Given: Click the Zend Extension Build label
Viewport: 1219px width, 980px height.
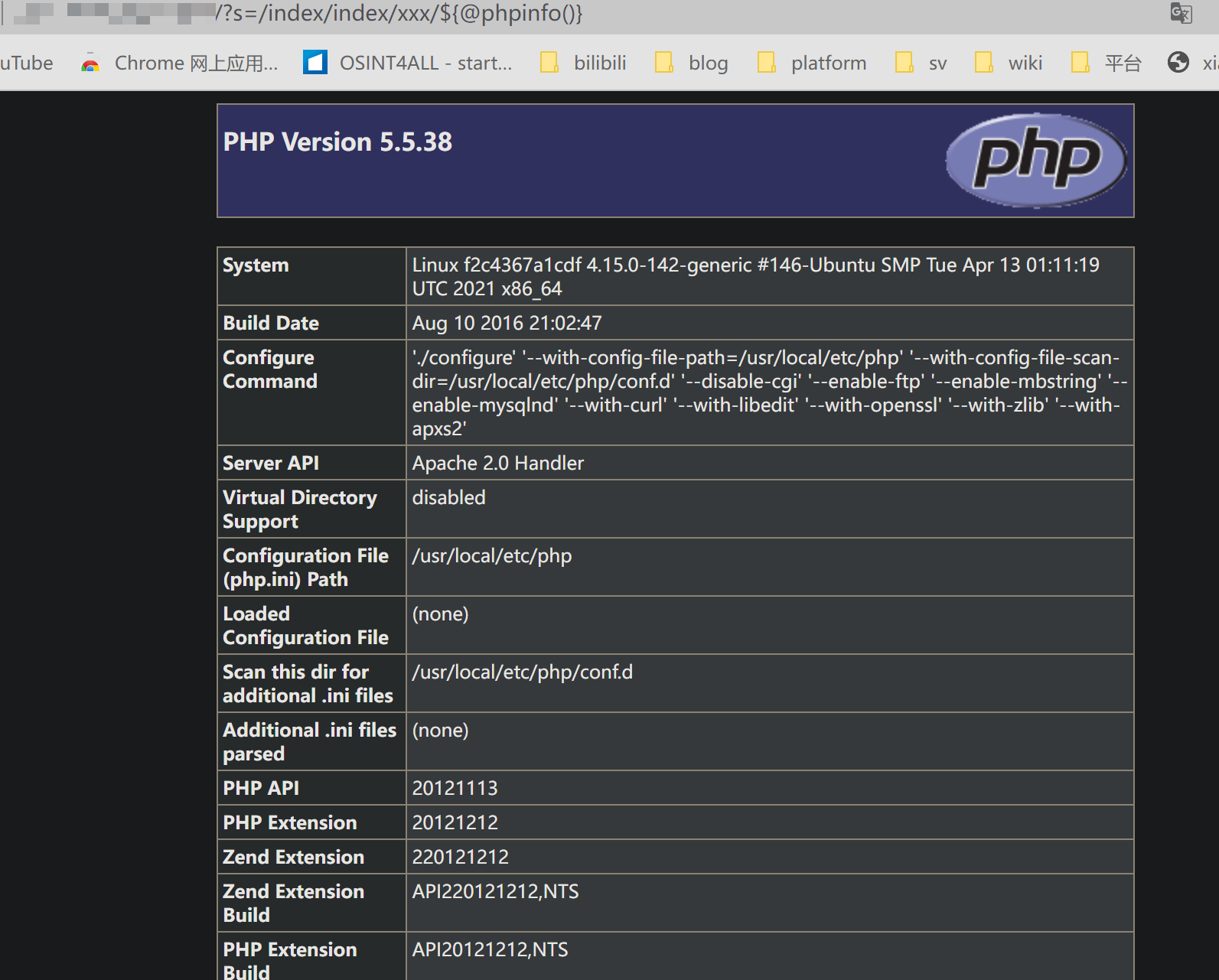Looking at the screenshot, I should (293, 903).
